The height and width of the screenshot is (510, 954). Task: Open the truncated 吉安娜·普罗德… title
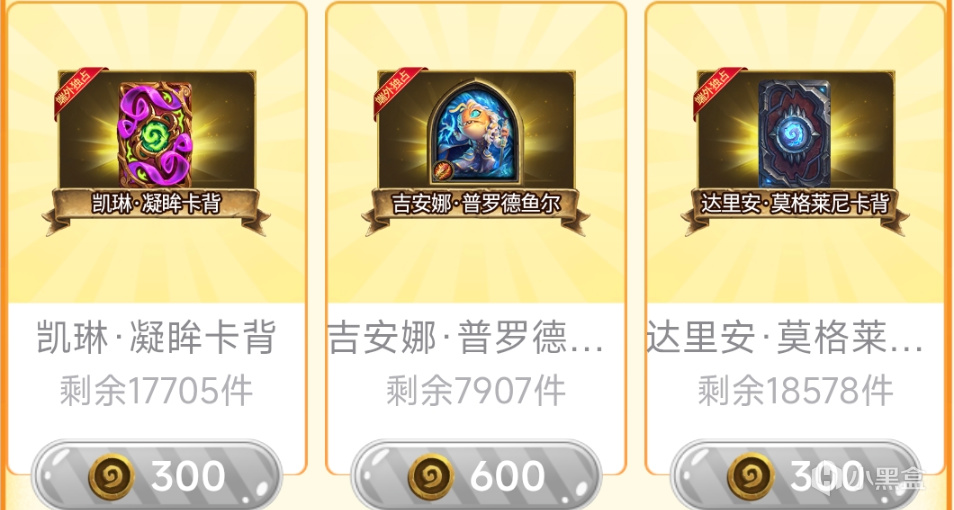coord(467,338)
